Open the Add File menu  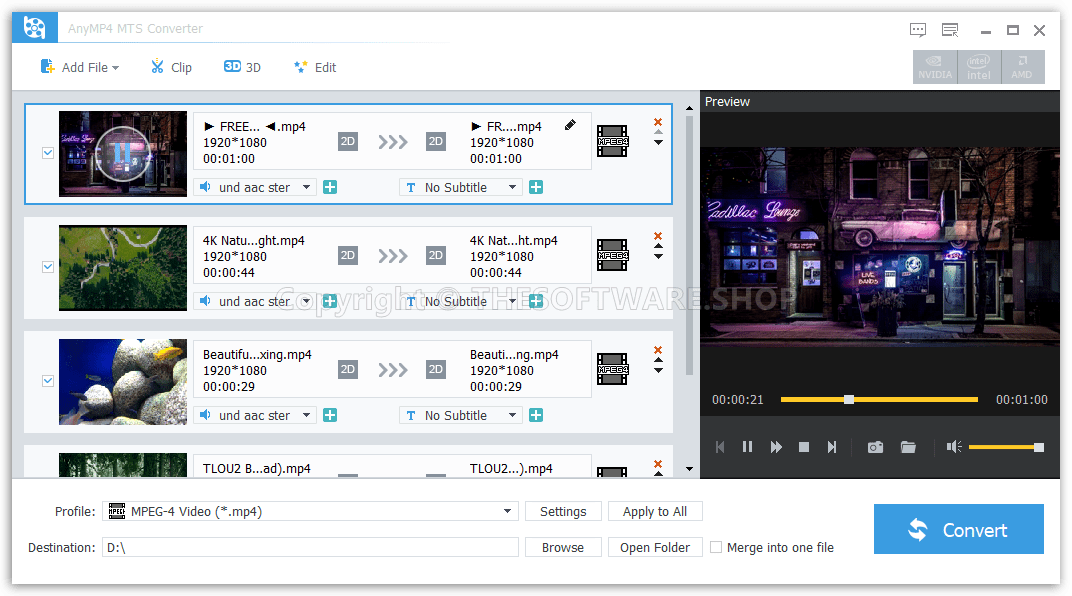pos(80,67)
